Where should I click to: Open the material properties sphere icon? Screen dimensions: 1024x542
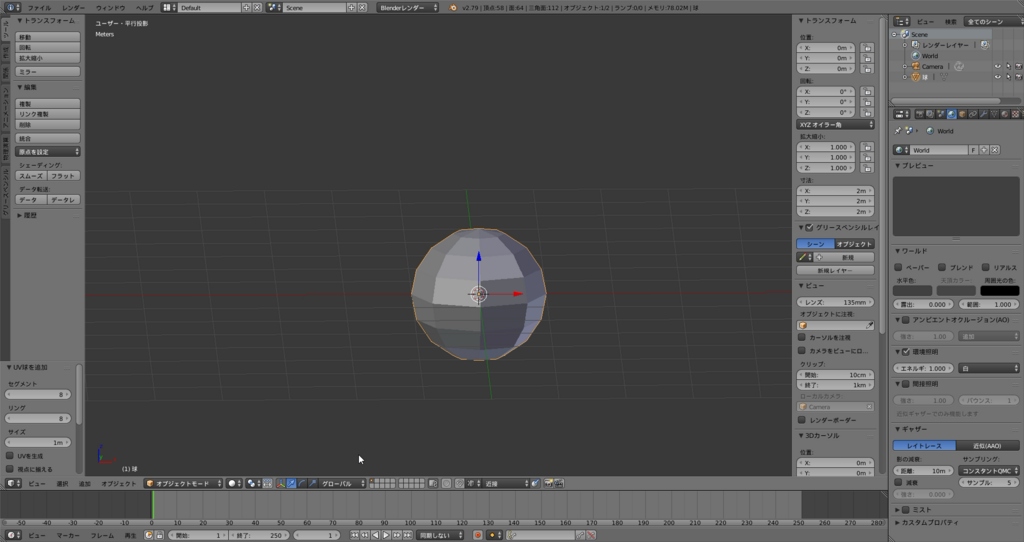point(1004,114)
